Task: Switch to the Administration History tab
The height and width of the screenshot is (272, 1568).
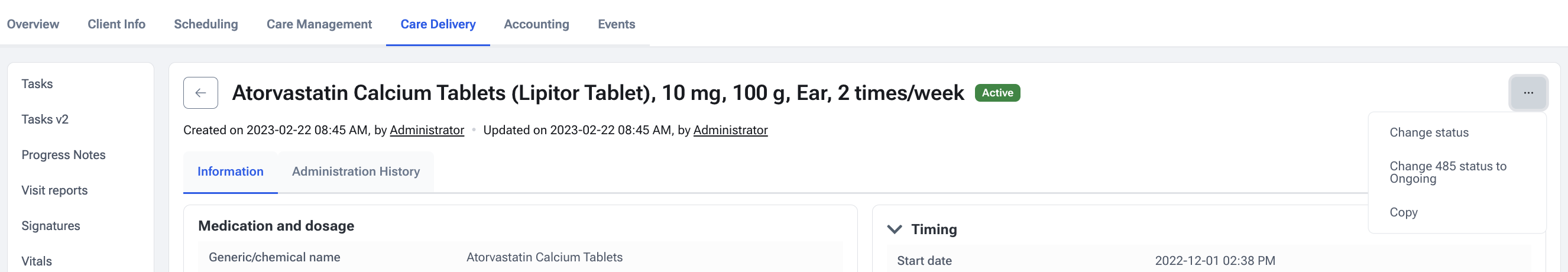Action: (x=355, y=171)
